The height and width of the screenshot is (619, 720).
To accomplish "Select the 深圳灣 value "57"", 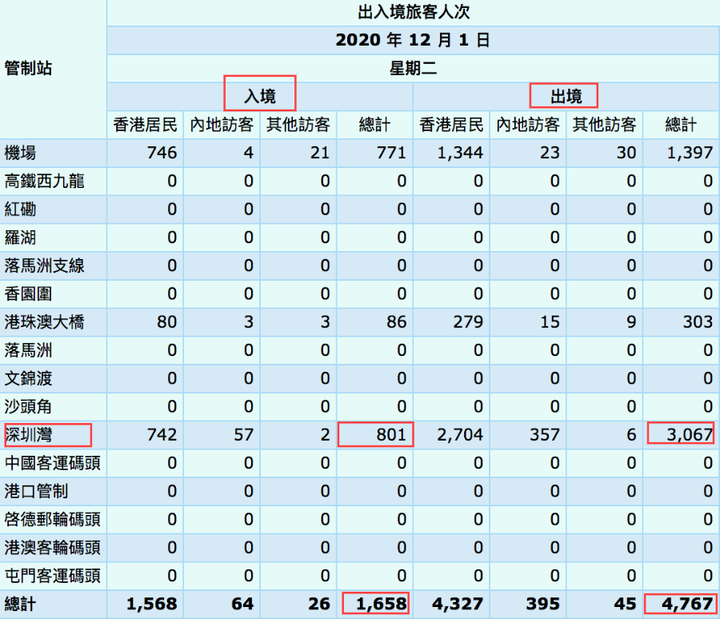I will 244,435.
